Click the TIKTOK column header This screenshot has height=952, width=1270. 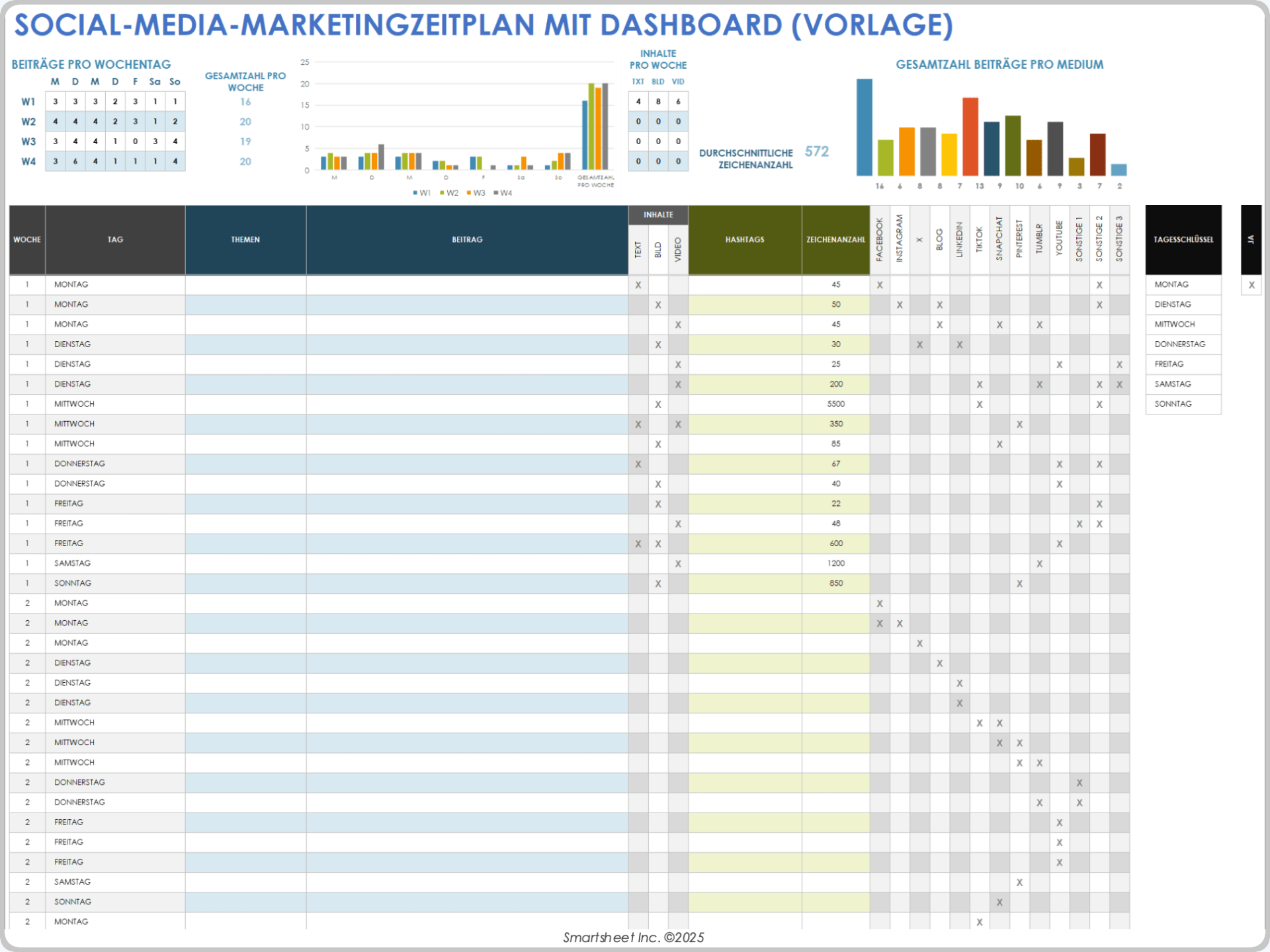point(980,239)
